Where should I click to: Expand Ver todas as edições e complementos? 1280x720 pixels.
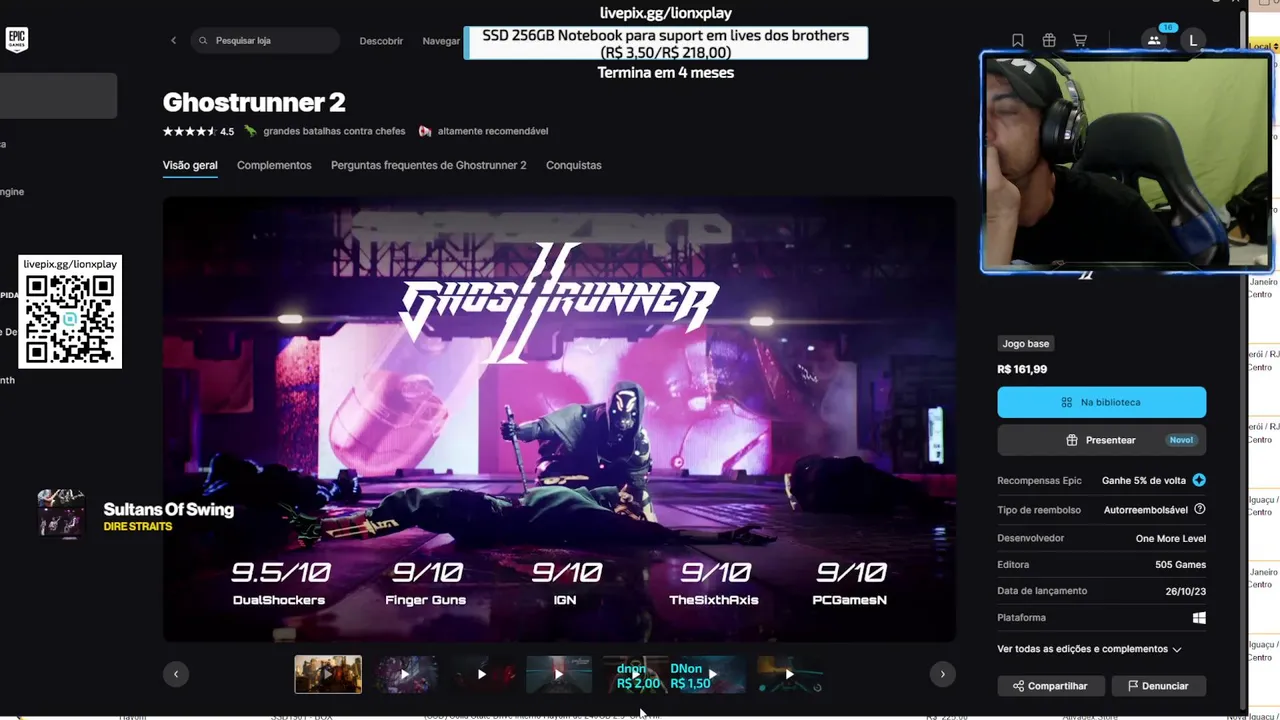pos(1089,649)
